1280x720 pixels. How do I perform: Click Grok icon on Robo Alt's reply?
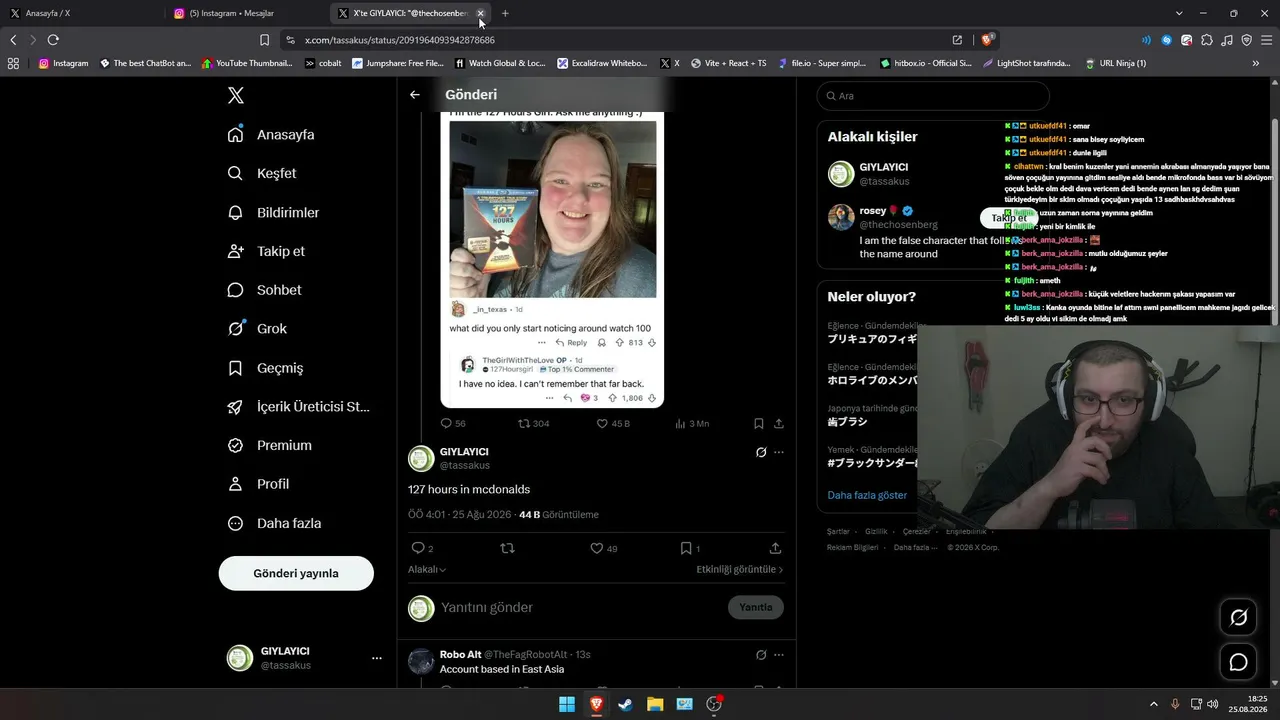coord(761,655)
